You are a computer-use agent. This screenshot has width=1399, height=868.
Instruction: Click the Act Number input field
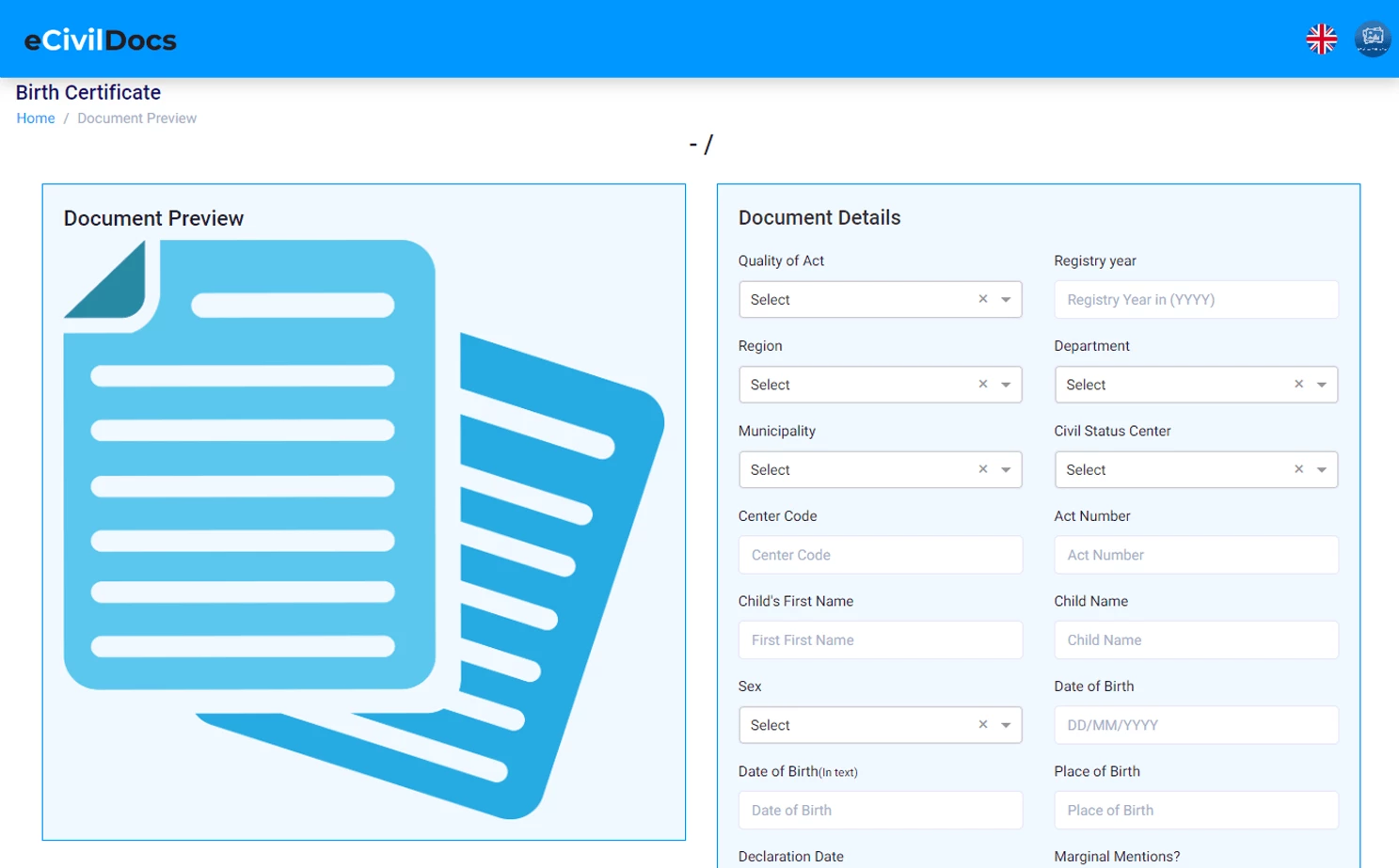(1195, 555)
